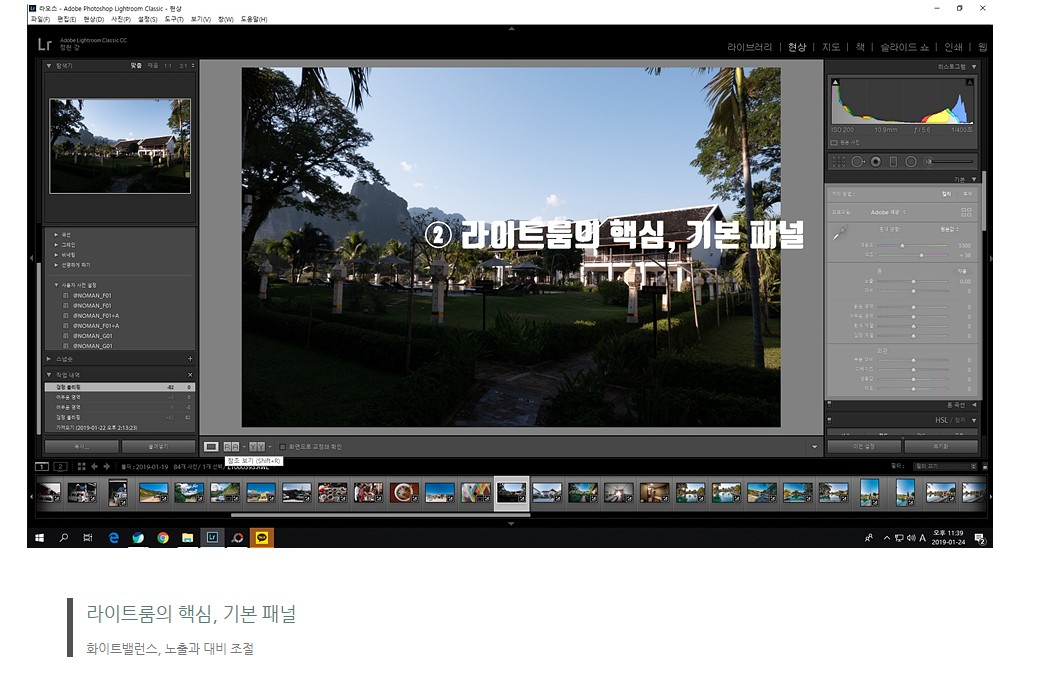The height and width of the screenshot is (681, 1037).
Task: Select the crop overlay tool
Action: tap(839, 161)
